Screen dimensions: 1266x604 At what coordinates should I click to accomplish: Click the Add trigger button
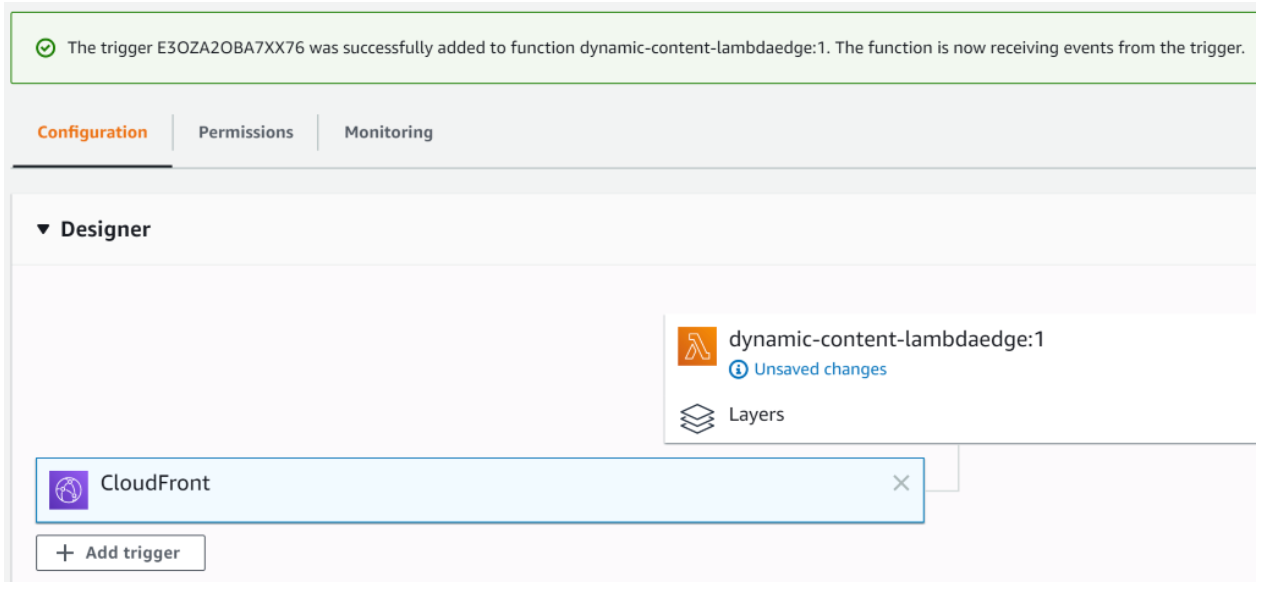(121, 553)
